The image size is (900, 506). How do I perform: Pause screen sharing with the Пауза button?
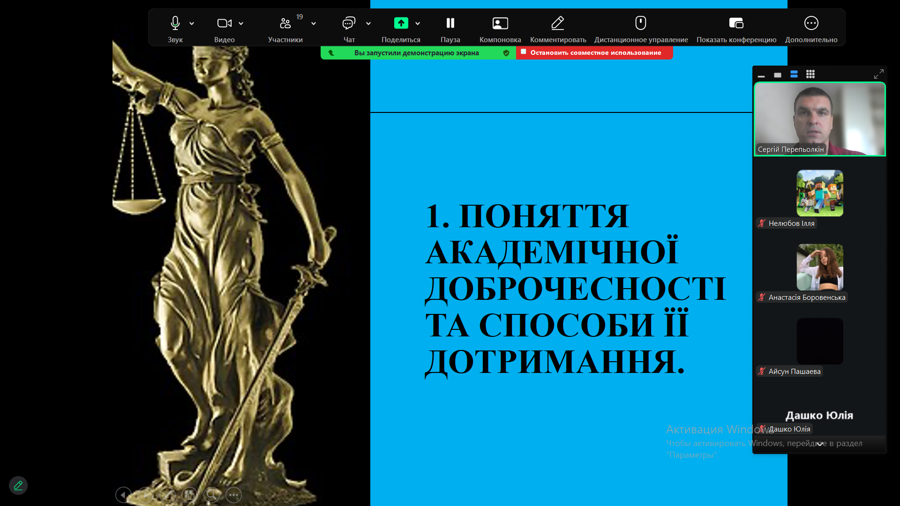[450, 23]
